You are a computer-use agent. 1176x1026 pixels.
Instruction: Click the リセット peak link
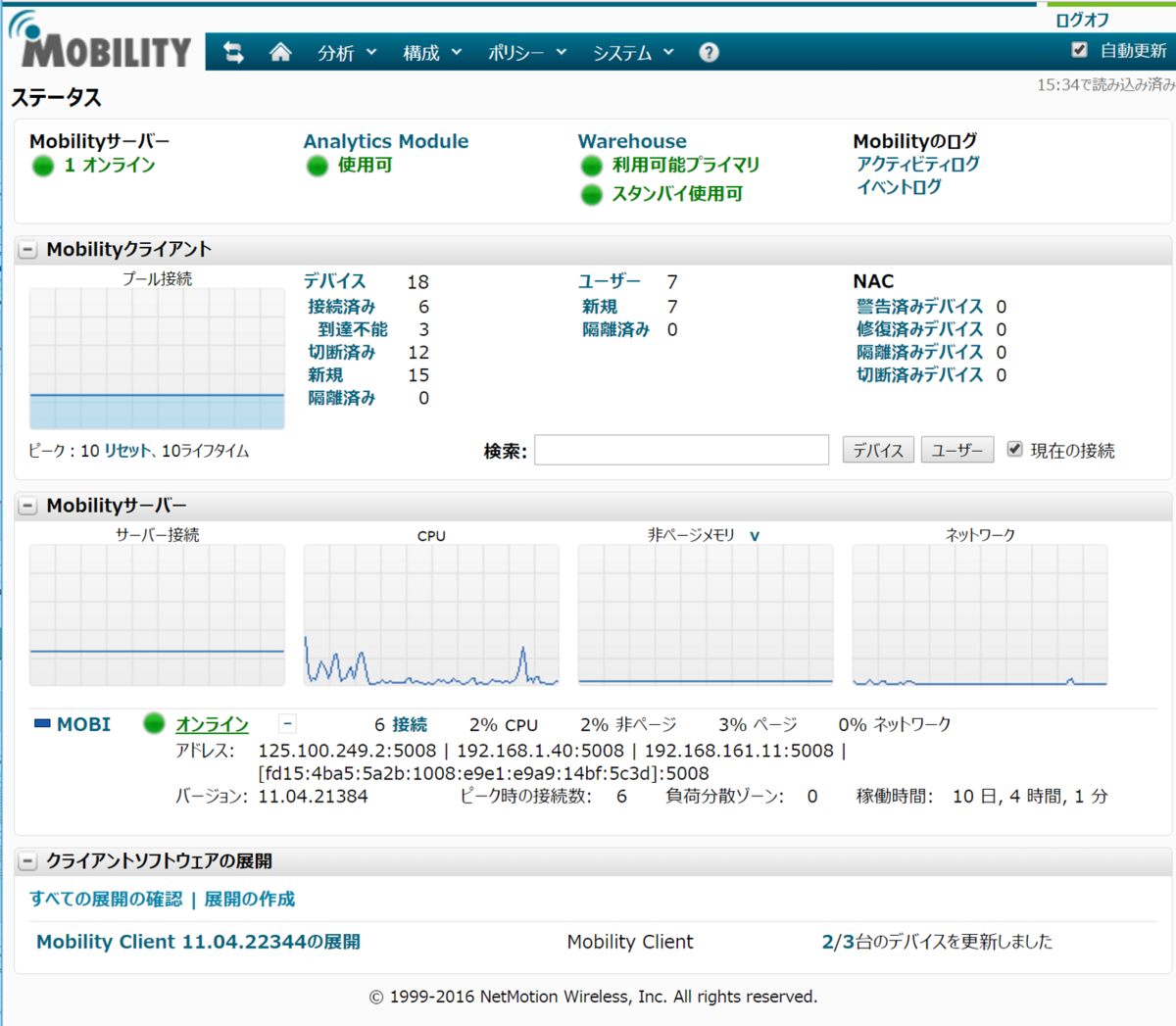tap(127, 451)
